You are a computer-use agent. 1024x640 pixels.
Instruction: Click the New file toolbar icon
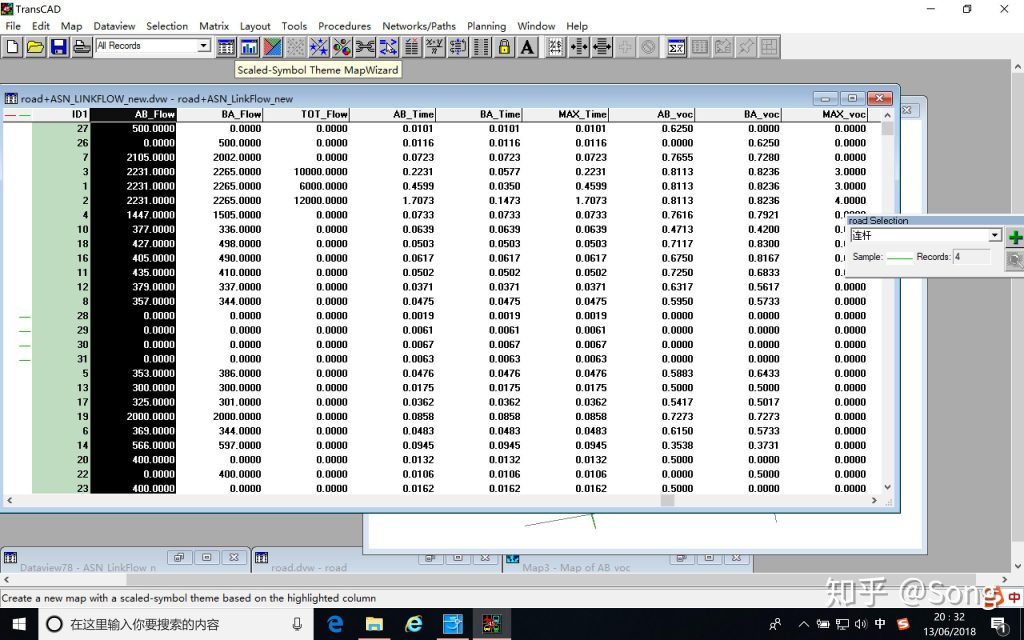[13, 47]
